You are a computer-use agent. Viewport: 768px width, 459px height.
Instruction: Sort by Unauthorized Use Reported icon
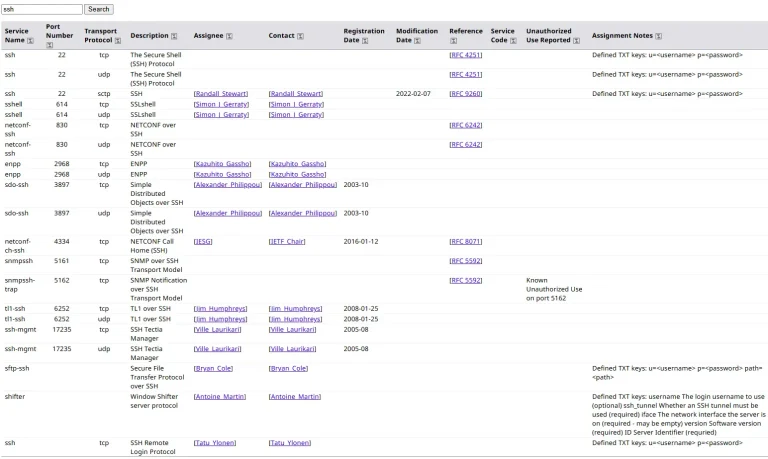[x=576, y=41]
